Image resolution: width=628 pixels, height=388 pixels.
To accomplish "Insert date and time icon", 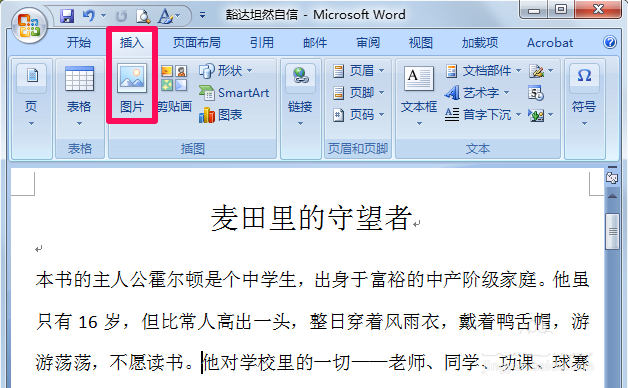I will (536, 93).
